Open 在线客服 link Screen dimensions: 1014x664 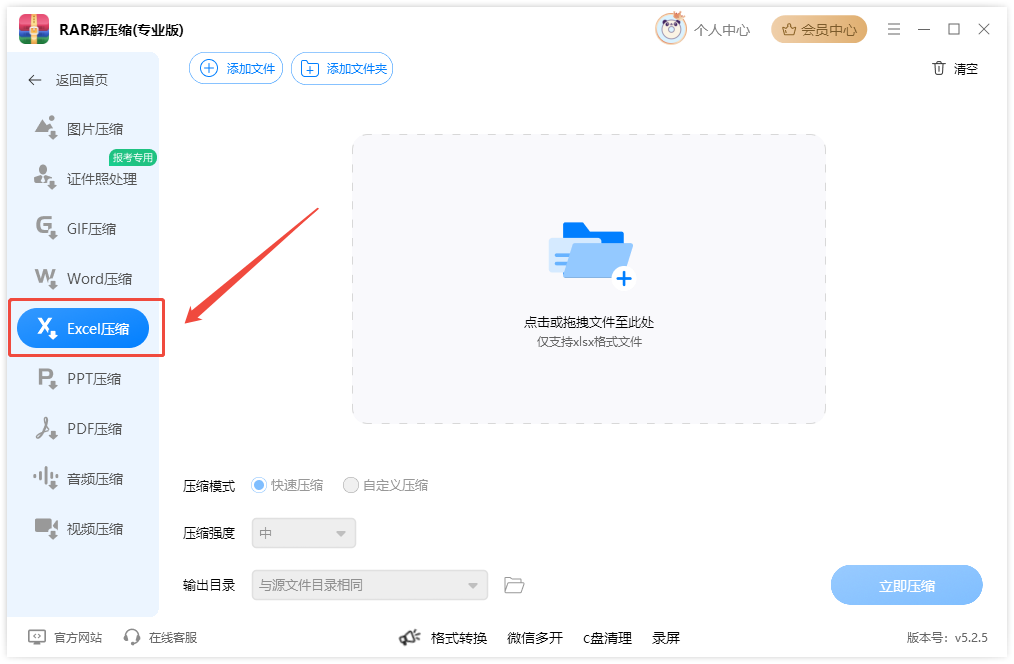click(x=173, y=638)
